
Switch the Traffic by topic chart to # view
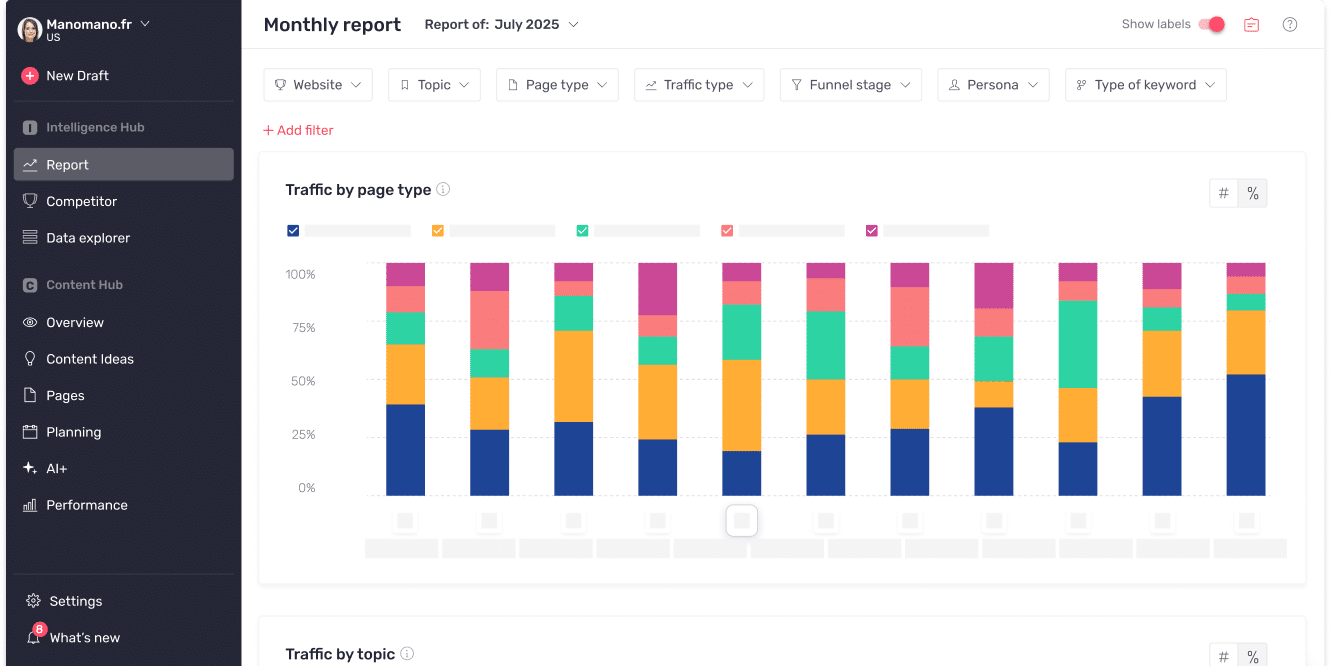click(1223, 654)
